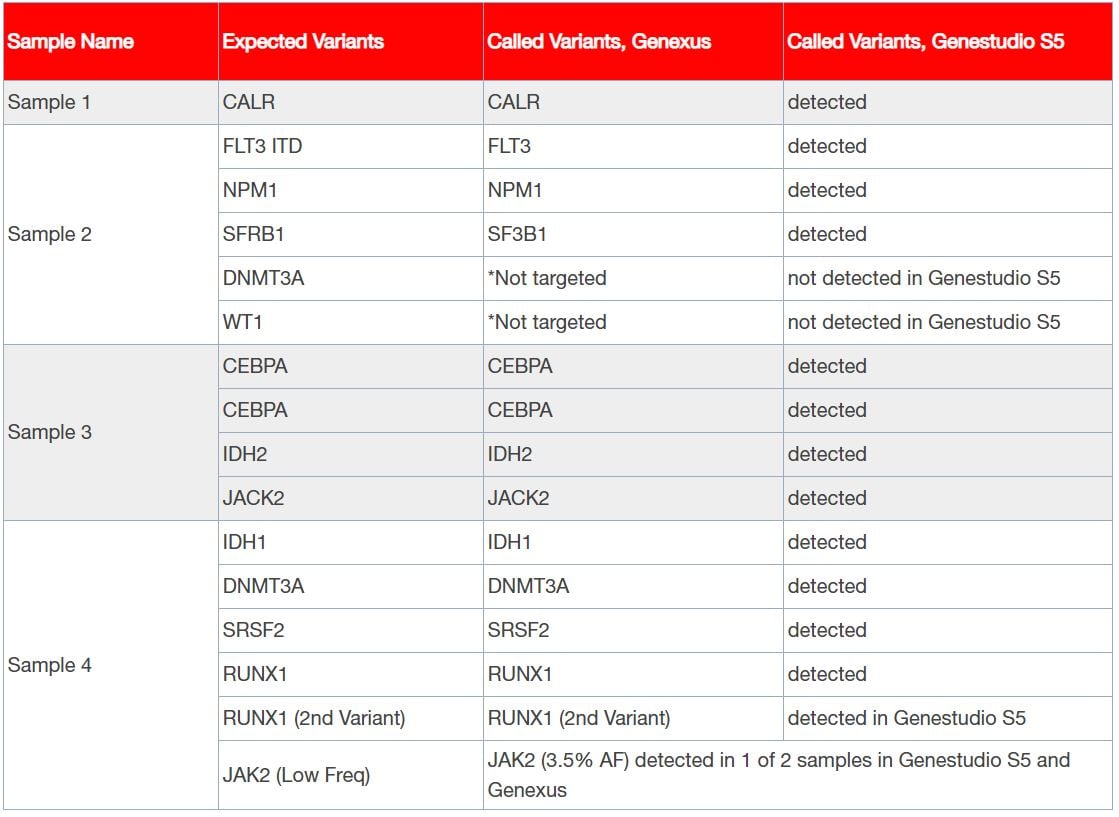Select the Sample 4 row label

[x=49, y=665]
